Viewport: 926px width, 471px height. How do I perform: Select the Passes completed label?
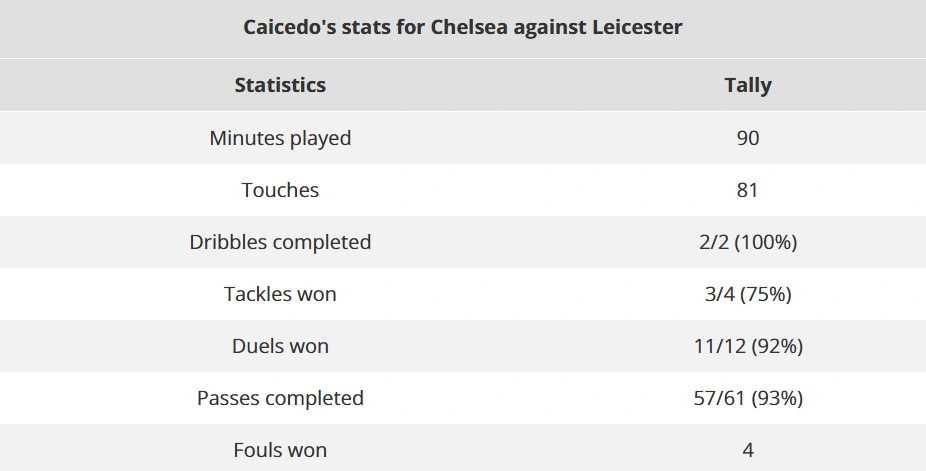click(x=280, y=398)
